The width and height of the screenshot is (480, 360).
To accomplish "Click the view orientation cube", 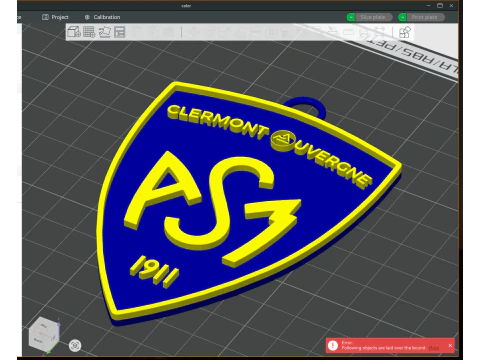I will coord(44,335).
